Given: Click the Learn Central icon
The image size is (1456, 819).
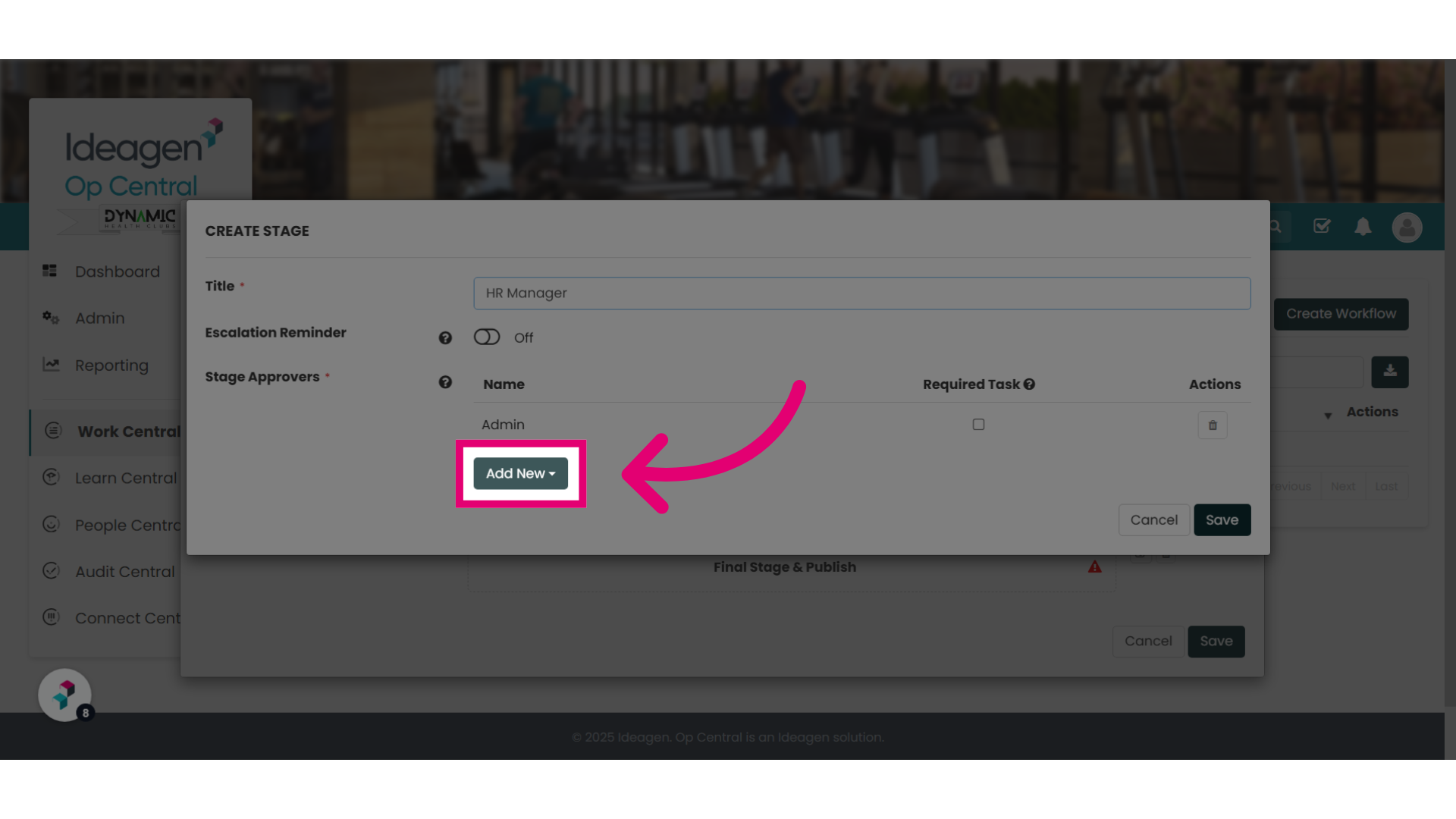Looking at the screenshot, I should pos(51,477).
